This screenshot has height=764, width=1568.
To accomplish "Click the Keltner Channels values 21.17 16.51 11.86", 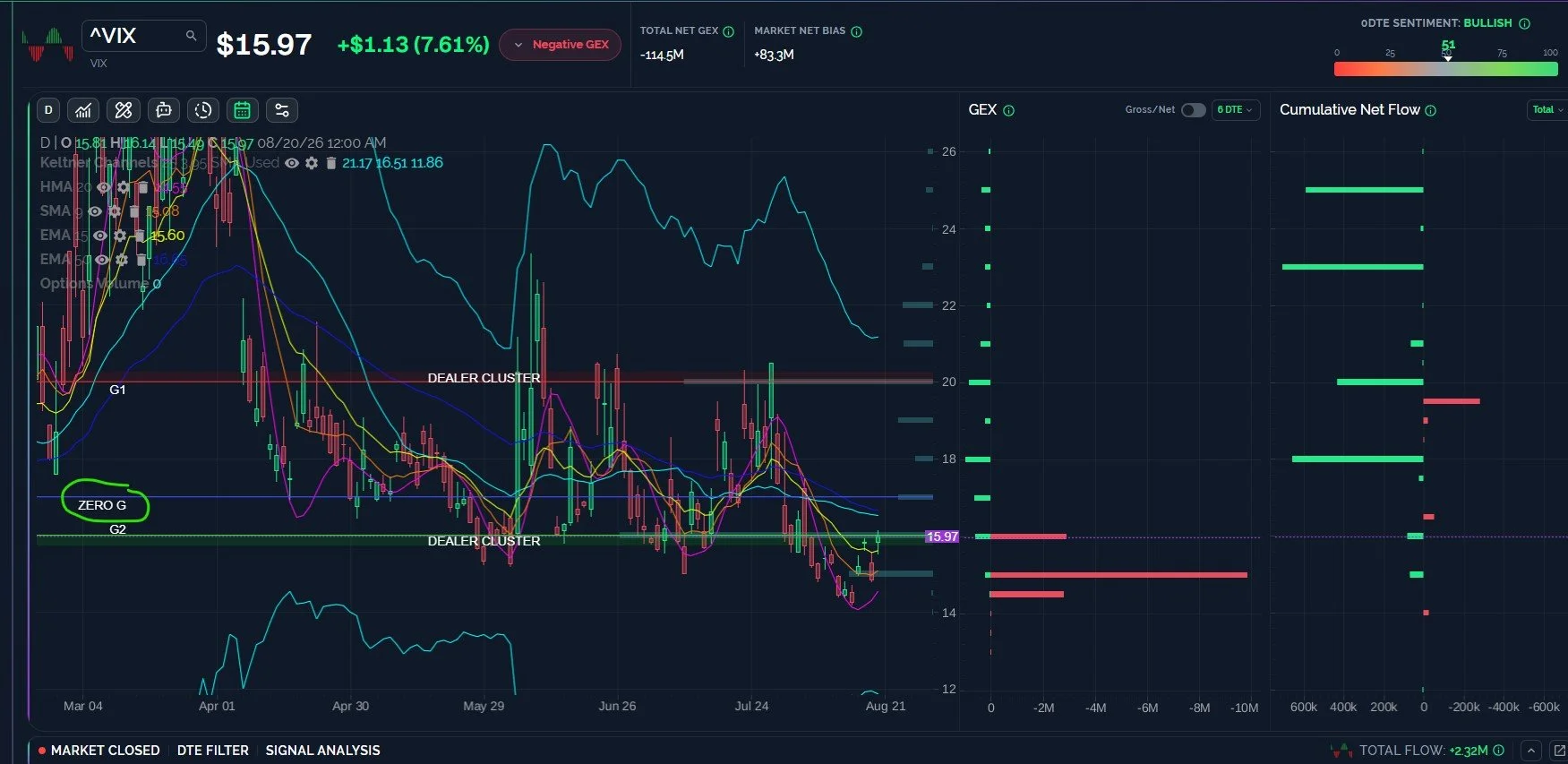I will click(392, 163).
